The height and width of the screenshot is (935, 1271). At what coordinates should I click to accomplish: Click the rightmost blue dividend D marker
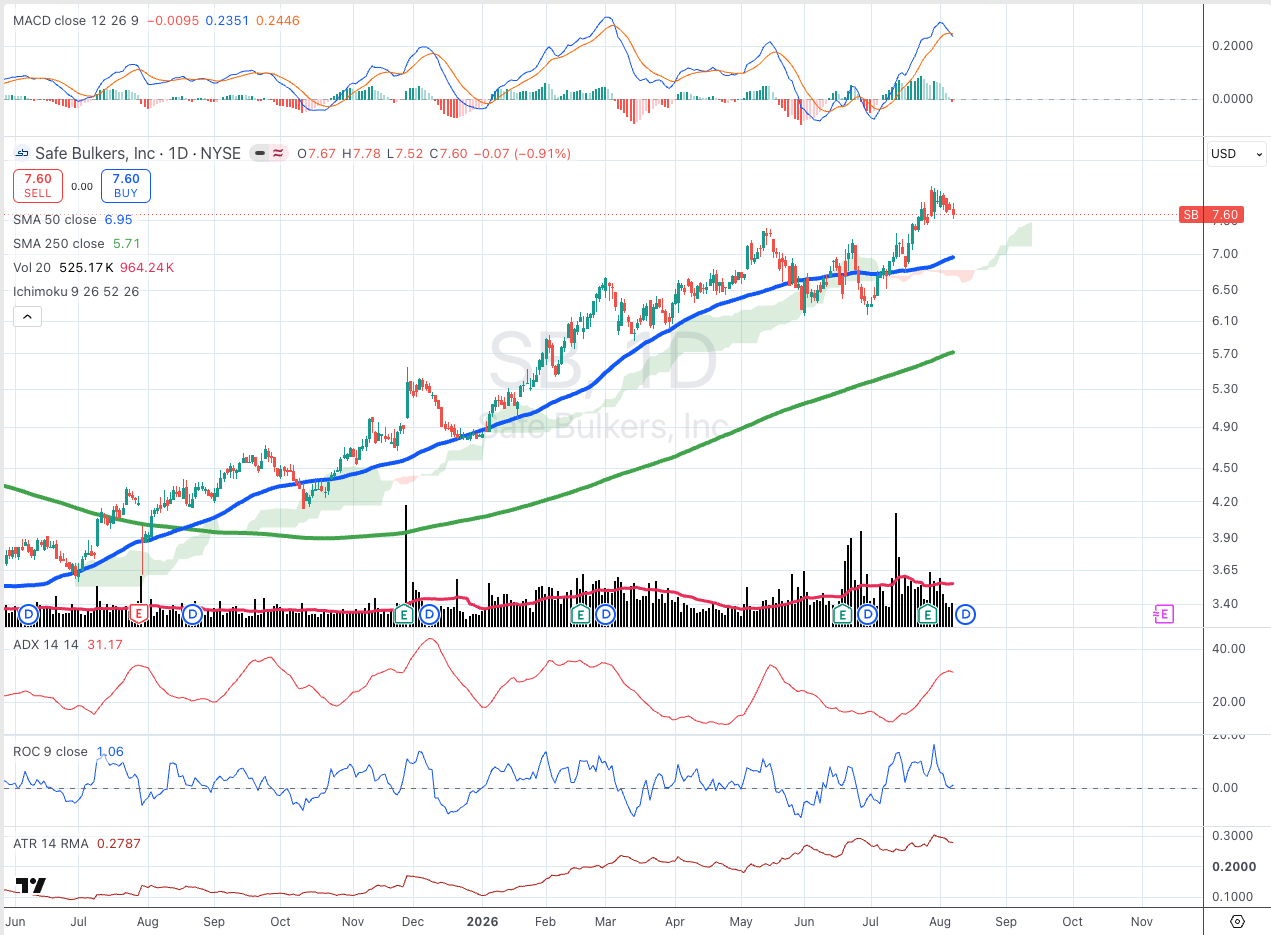click(x=966, y=614)
